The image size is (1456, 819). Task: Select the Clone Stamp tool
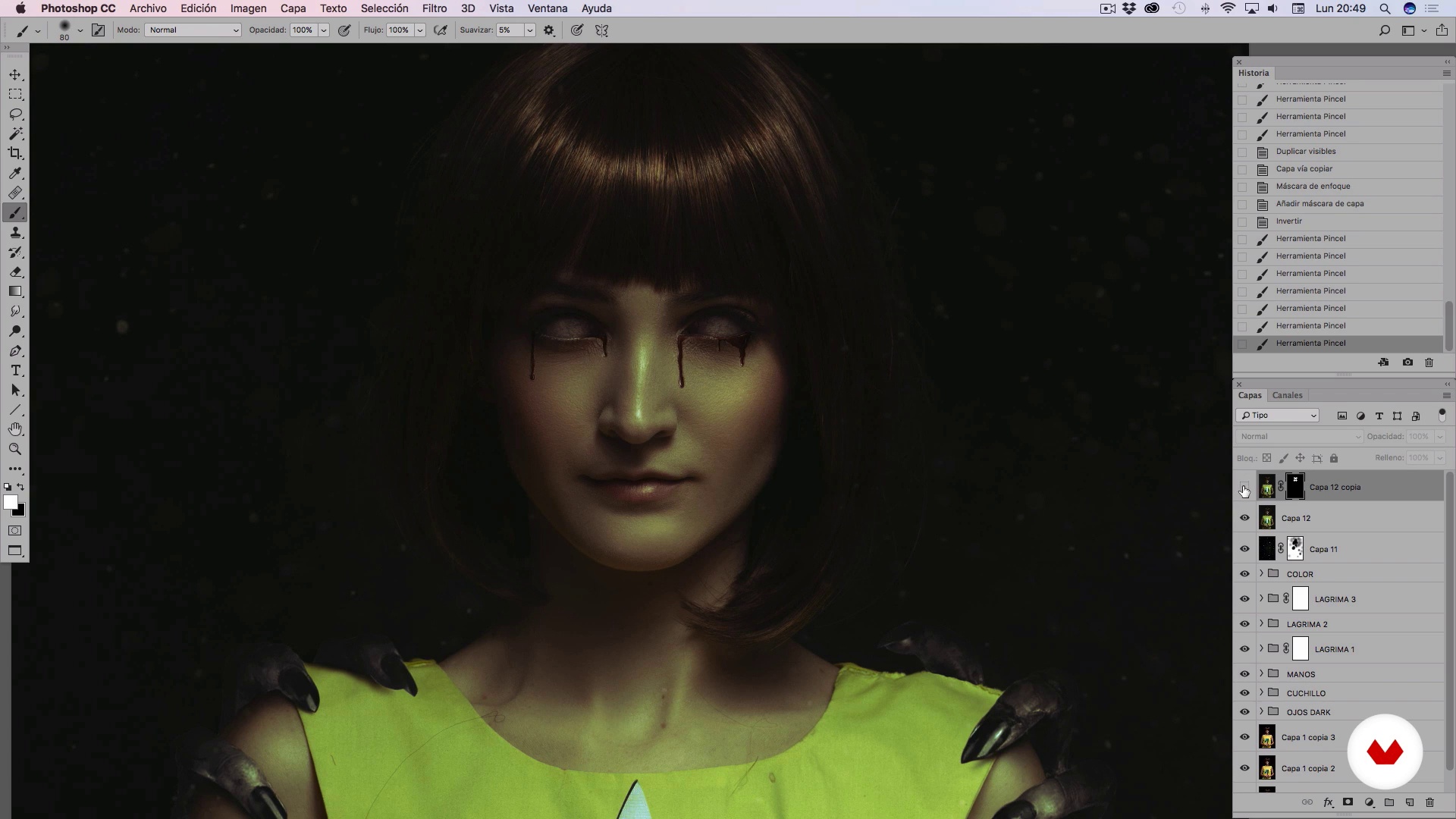coord(15,233)
